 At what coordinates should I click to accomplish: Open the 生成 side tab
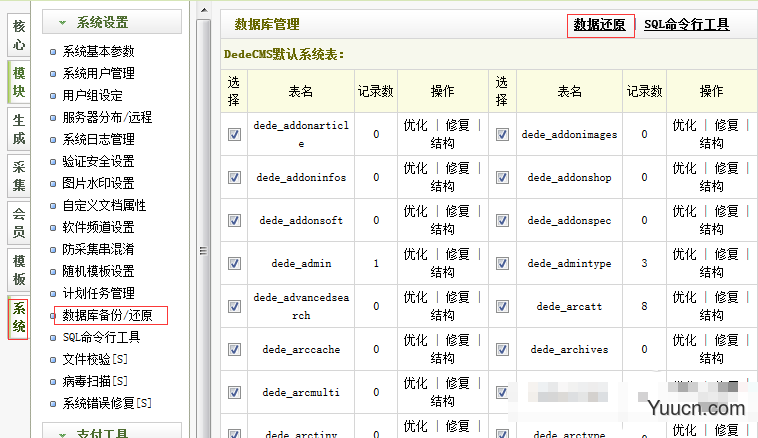tap(19, 129)
